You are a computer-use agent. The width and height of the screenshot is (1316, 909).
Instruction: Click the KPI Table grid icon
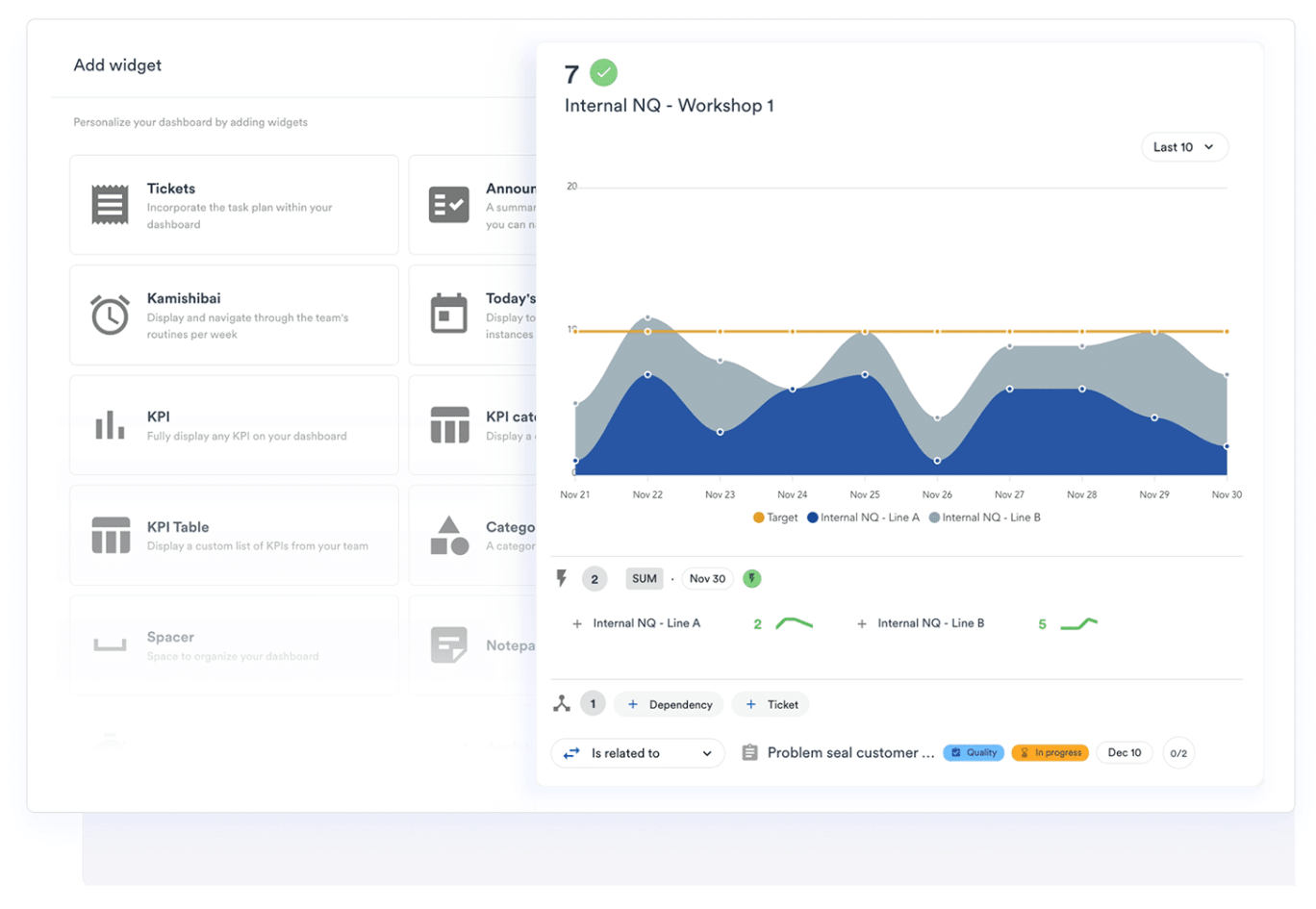[x=110, y=535]
